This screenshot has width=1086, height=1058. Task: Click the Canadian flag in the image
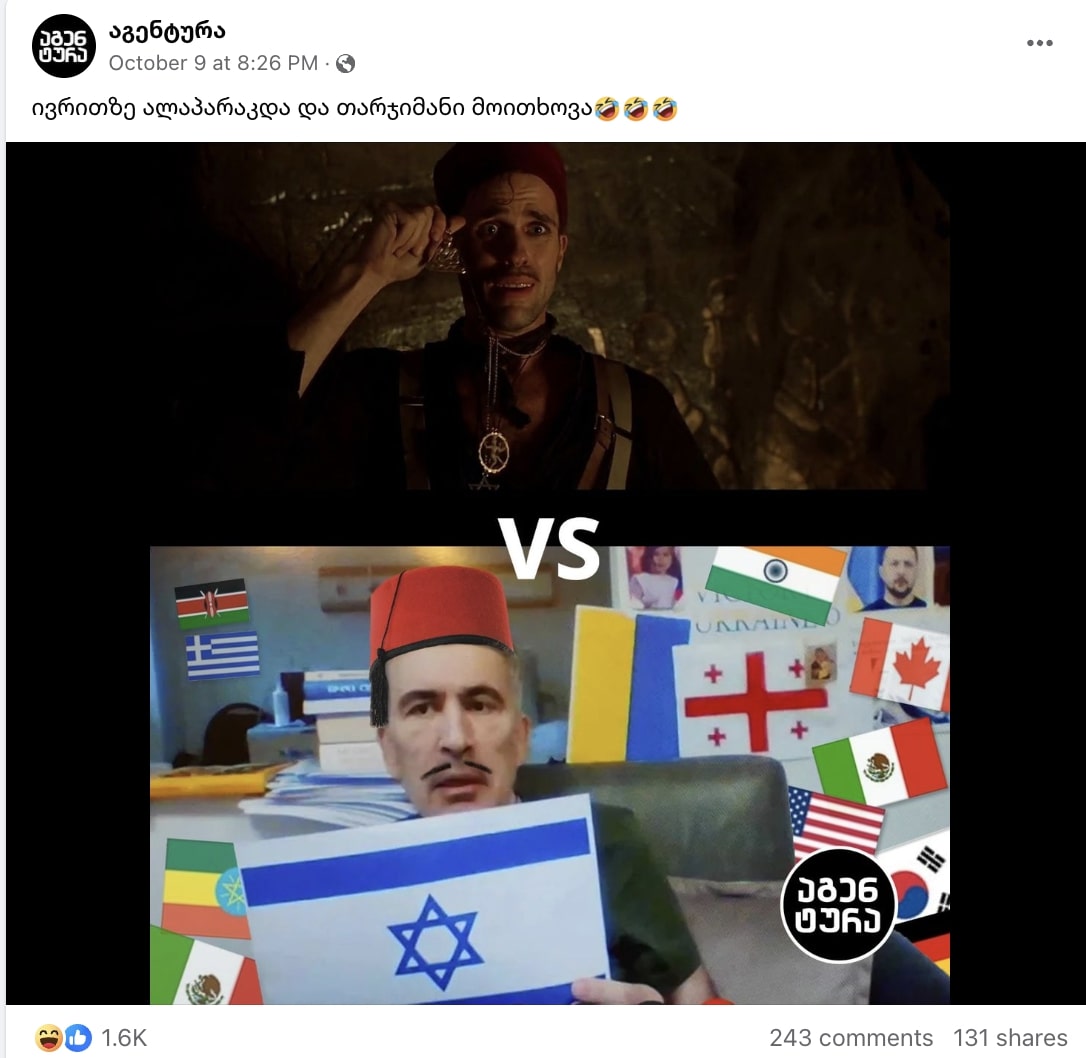coord(900,665)
